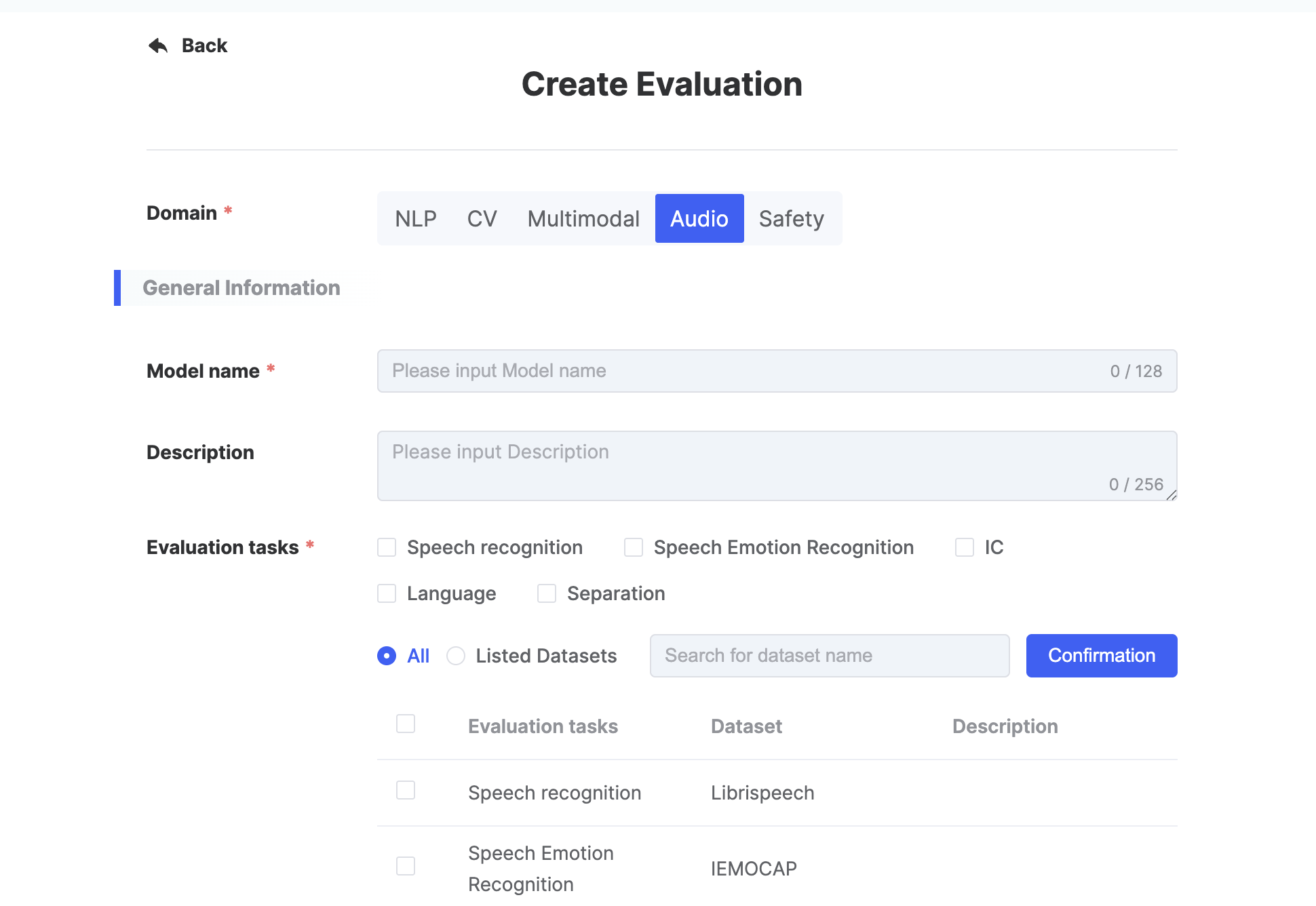Viewport: 1316px width, 906px height.
Task: Select the Audio domain tab
Action: tap(699, 218)
